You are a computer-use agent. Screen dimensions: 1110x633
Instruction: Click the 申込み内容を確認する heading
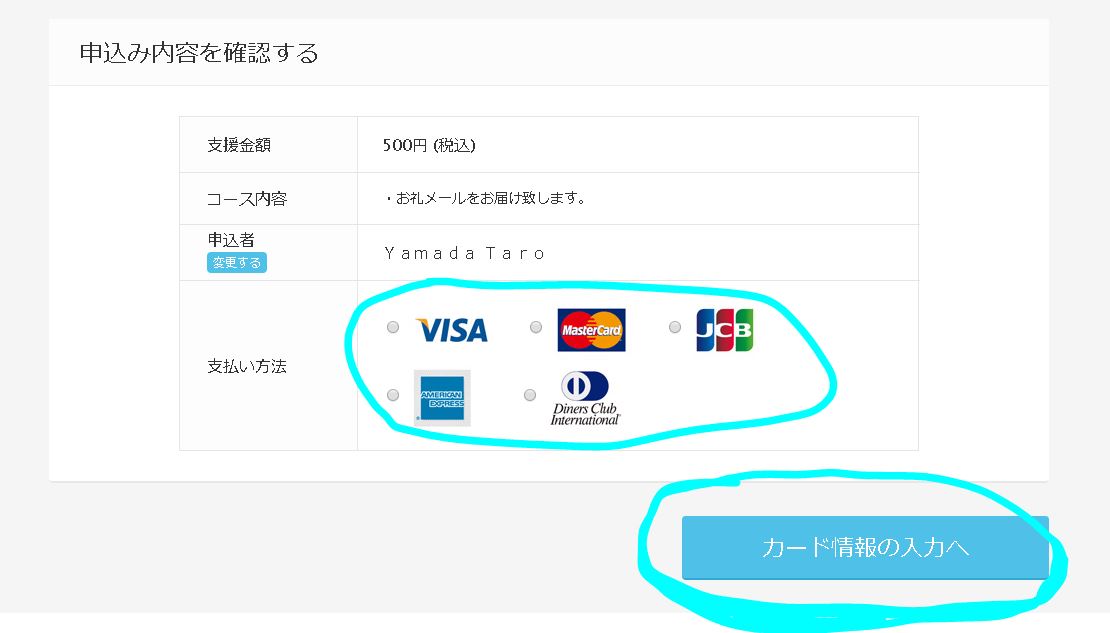pos(199,53)
